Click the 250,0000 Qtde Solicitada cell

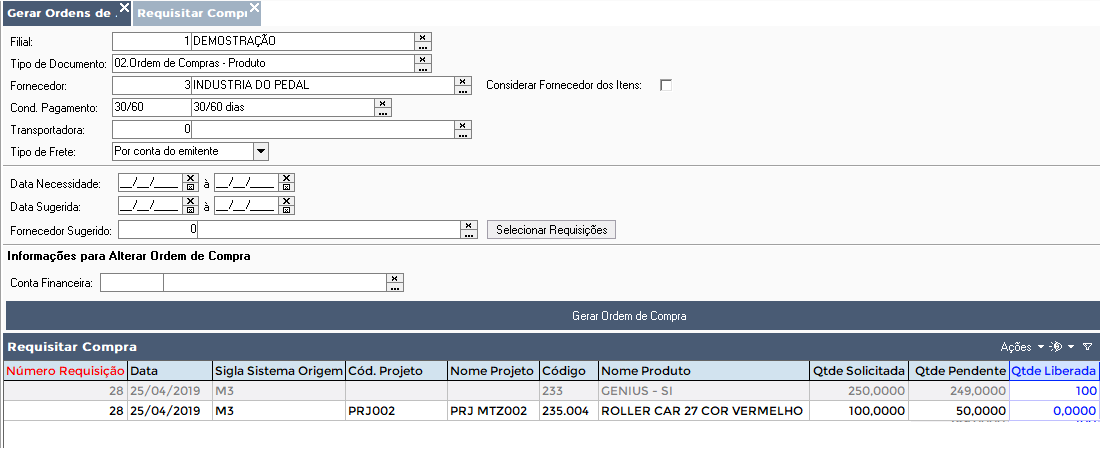coord(859,391)
